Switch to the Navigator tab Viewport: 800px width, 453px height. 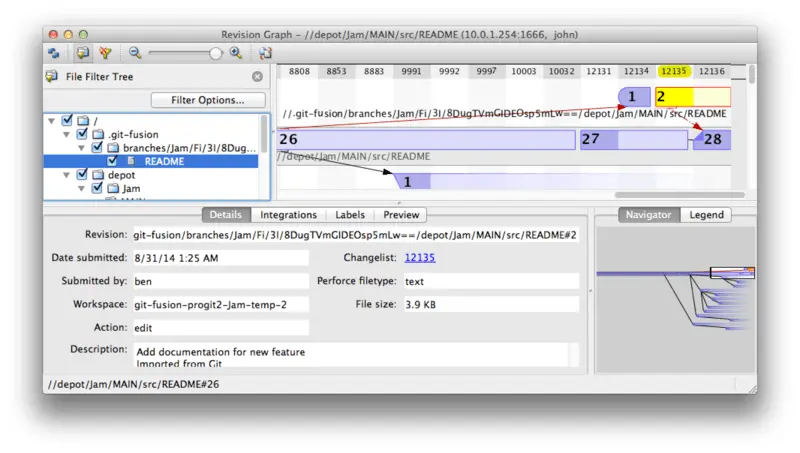(648, 215)
